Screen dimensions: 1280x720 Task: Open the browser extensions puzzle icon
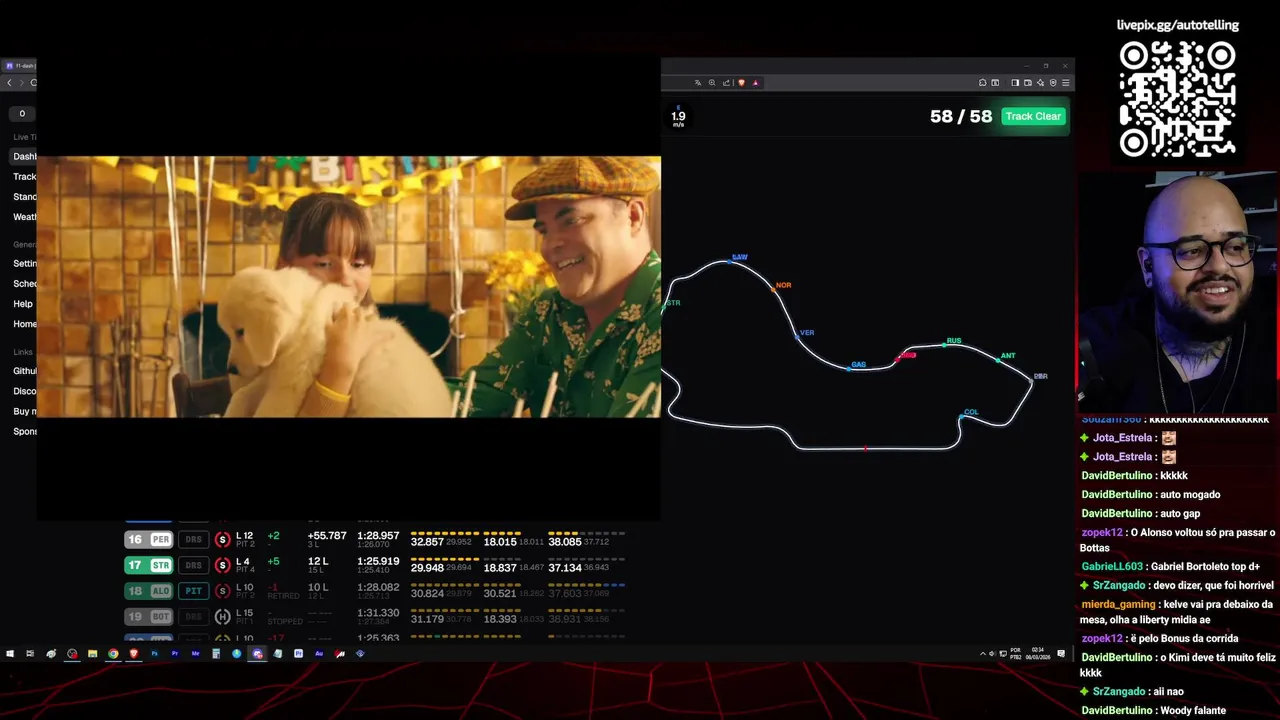[982, 83]
